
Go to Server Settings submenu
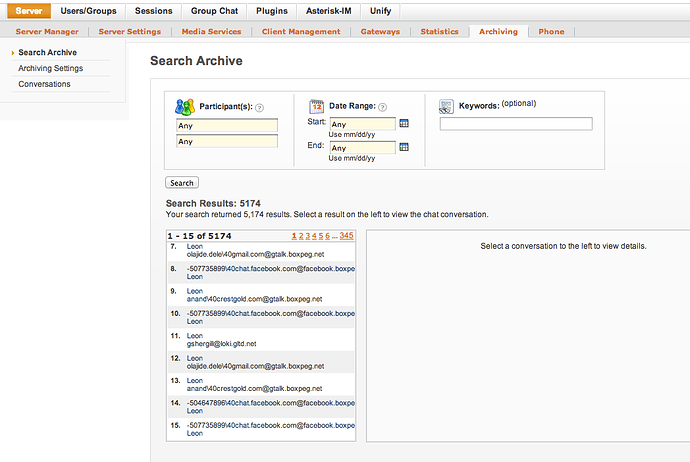click(130, 32)
